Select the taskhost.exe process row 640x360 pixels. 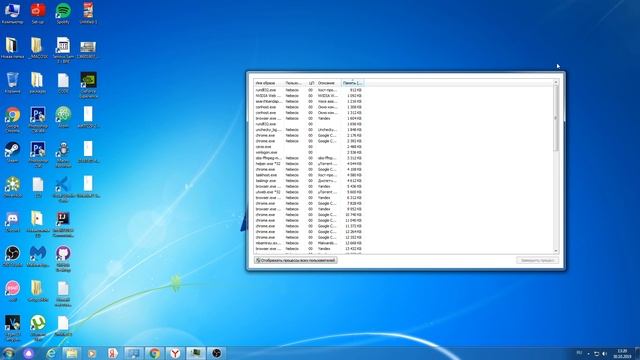click(x=308, y=175)
